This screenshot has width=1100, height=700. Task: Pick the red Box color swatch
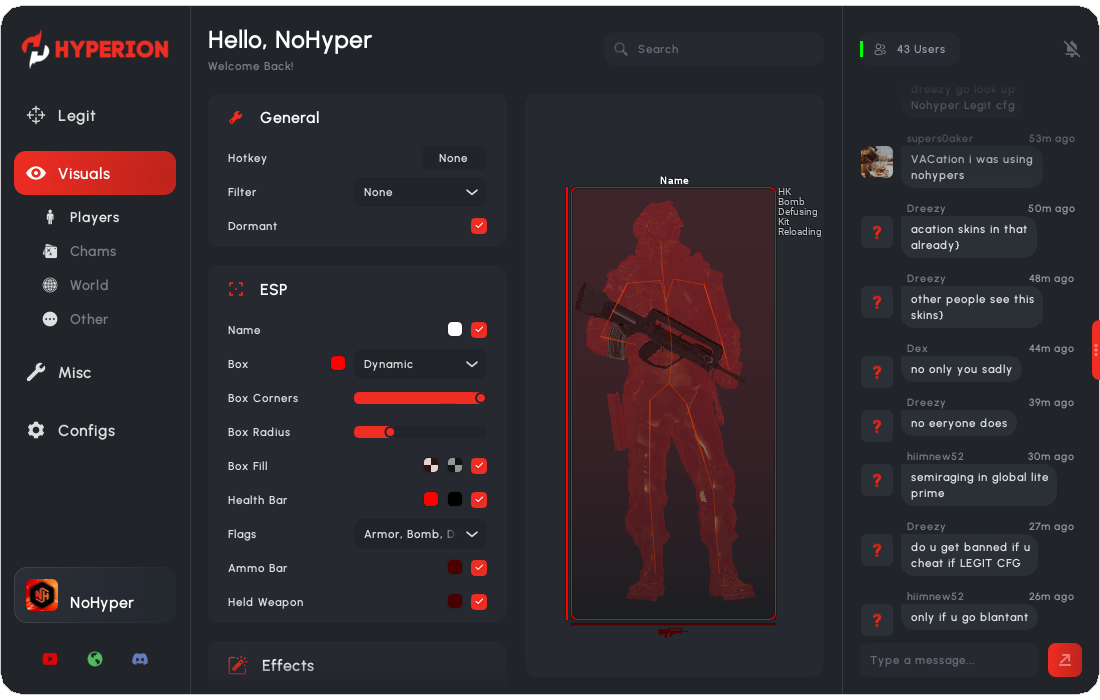338,363
